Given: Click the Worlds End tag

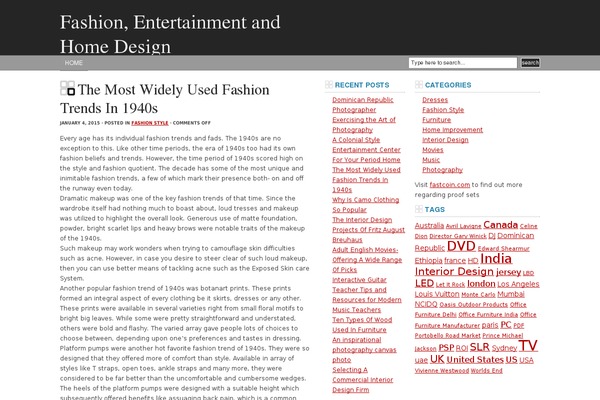Looking at the screenshot, I should click(x=486, y=371).
